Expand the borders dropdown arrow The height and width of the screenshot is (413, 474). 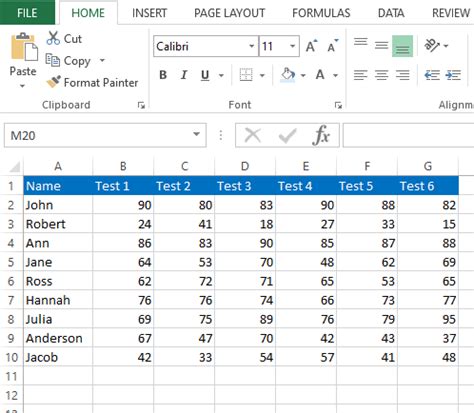tap(262, 75)
